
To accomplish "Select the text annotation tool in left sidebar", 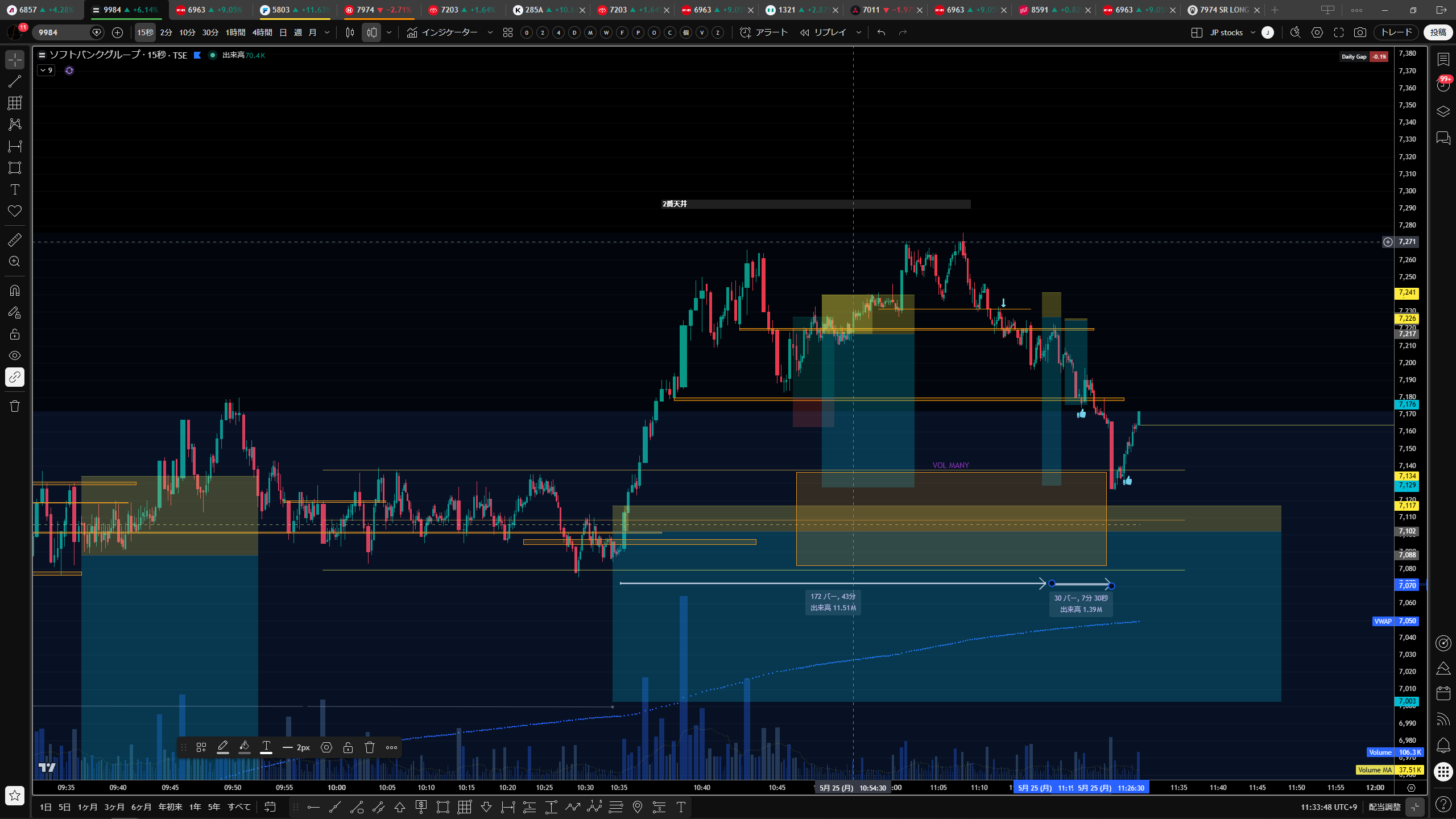I will [15, 189].
